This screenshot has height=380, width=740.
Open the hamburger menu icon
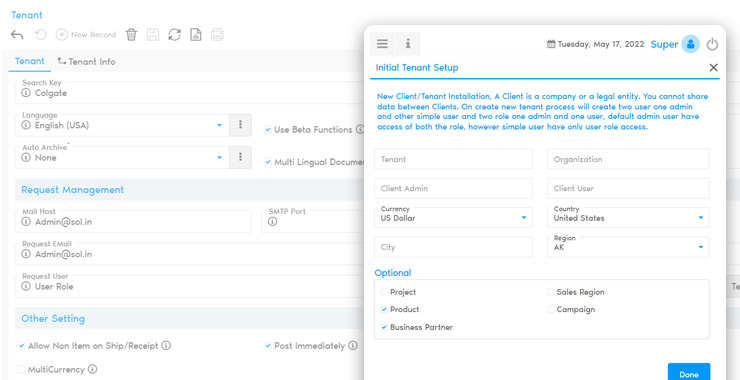(382, 44)
